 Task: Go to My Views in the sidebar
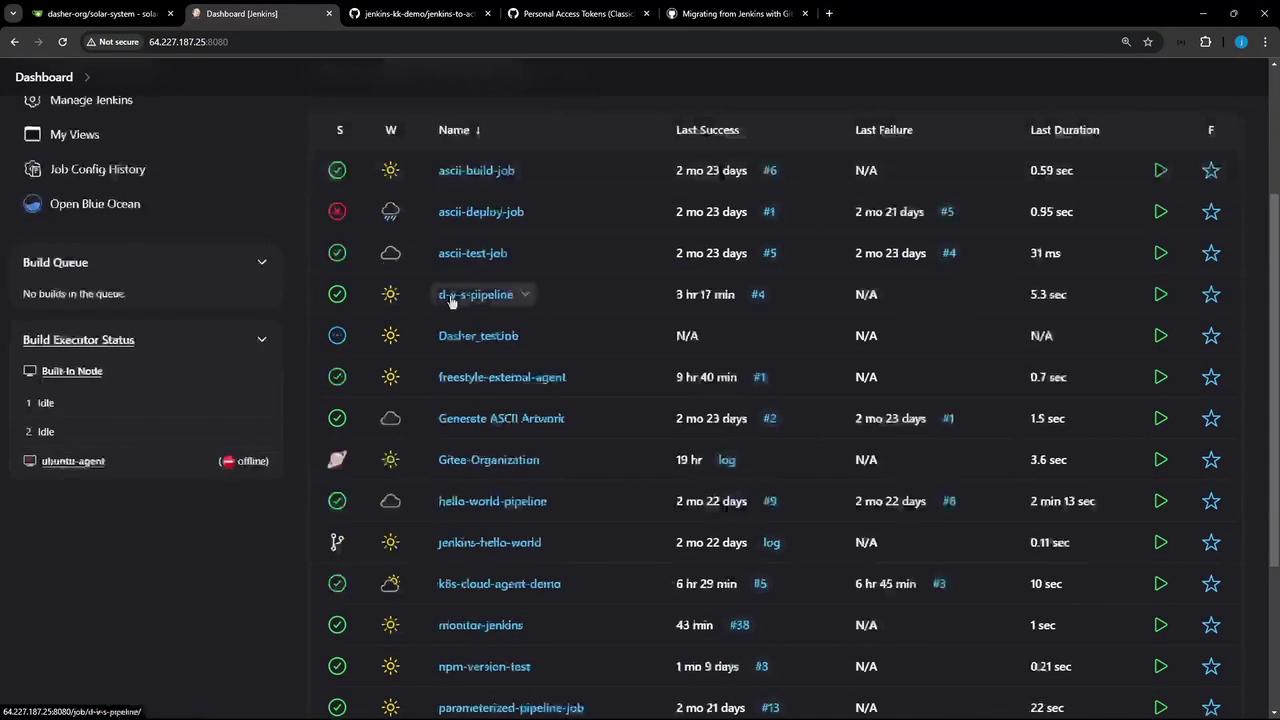[74, 135]
